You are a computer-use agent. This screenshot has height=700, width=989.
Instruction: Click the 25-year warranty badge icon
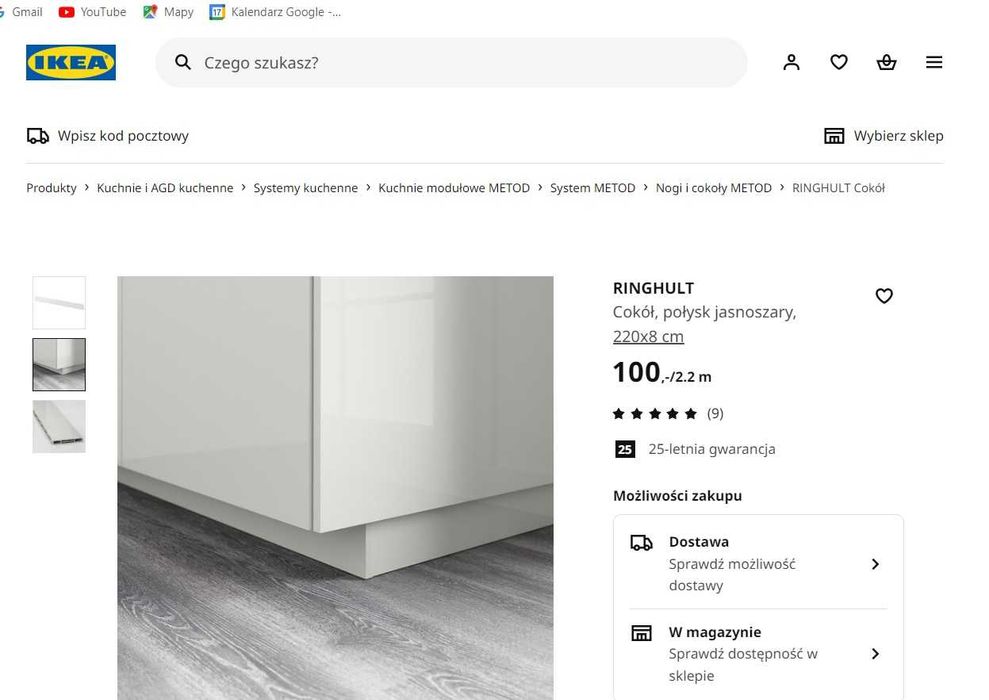point(624,449)
